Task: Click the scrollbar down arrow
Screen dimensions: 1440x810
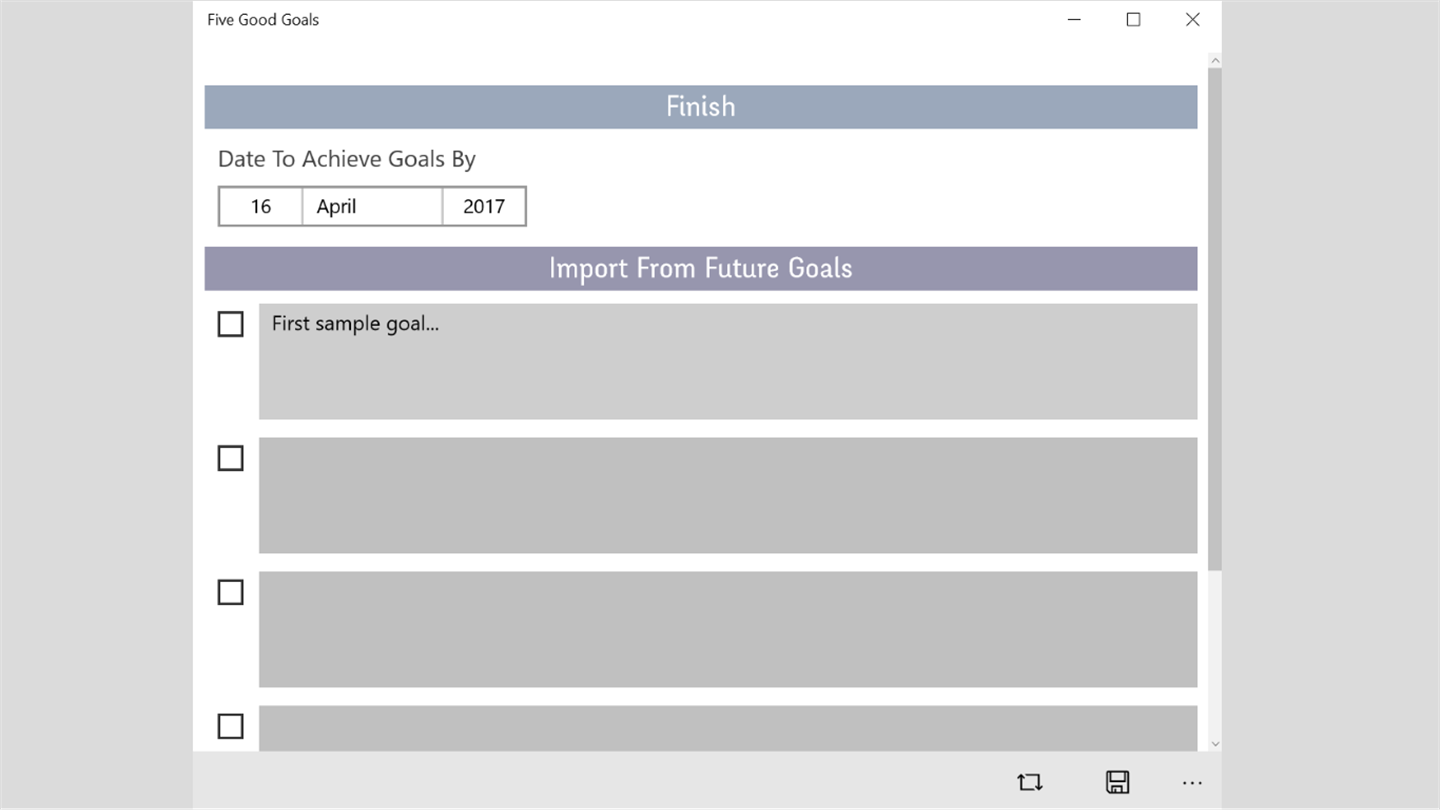Action: coord(1215,743)
